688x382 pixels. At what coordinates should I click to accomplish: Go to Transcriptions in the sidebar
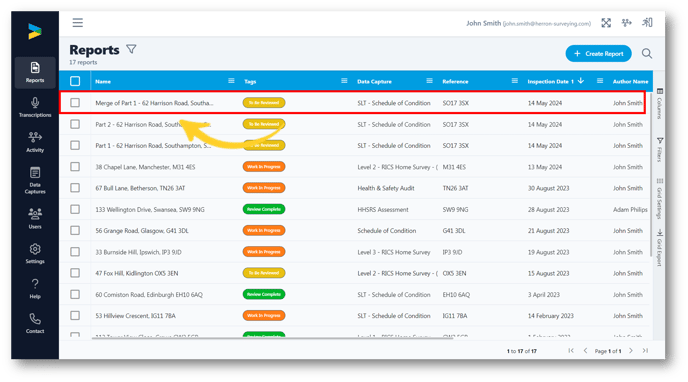coord(35,107)
